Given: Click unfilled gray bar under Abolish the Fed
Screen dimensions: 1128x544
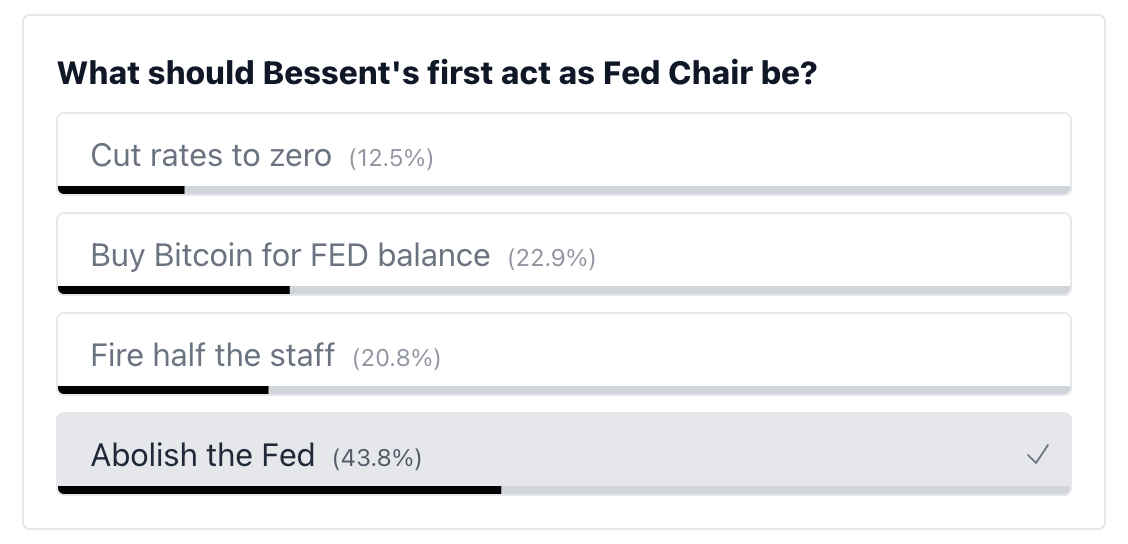Looking at the screenshot, I should (x=785, y=489).
